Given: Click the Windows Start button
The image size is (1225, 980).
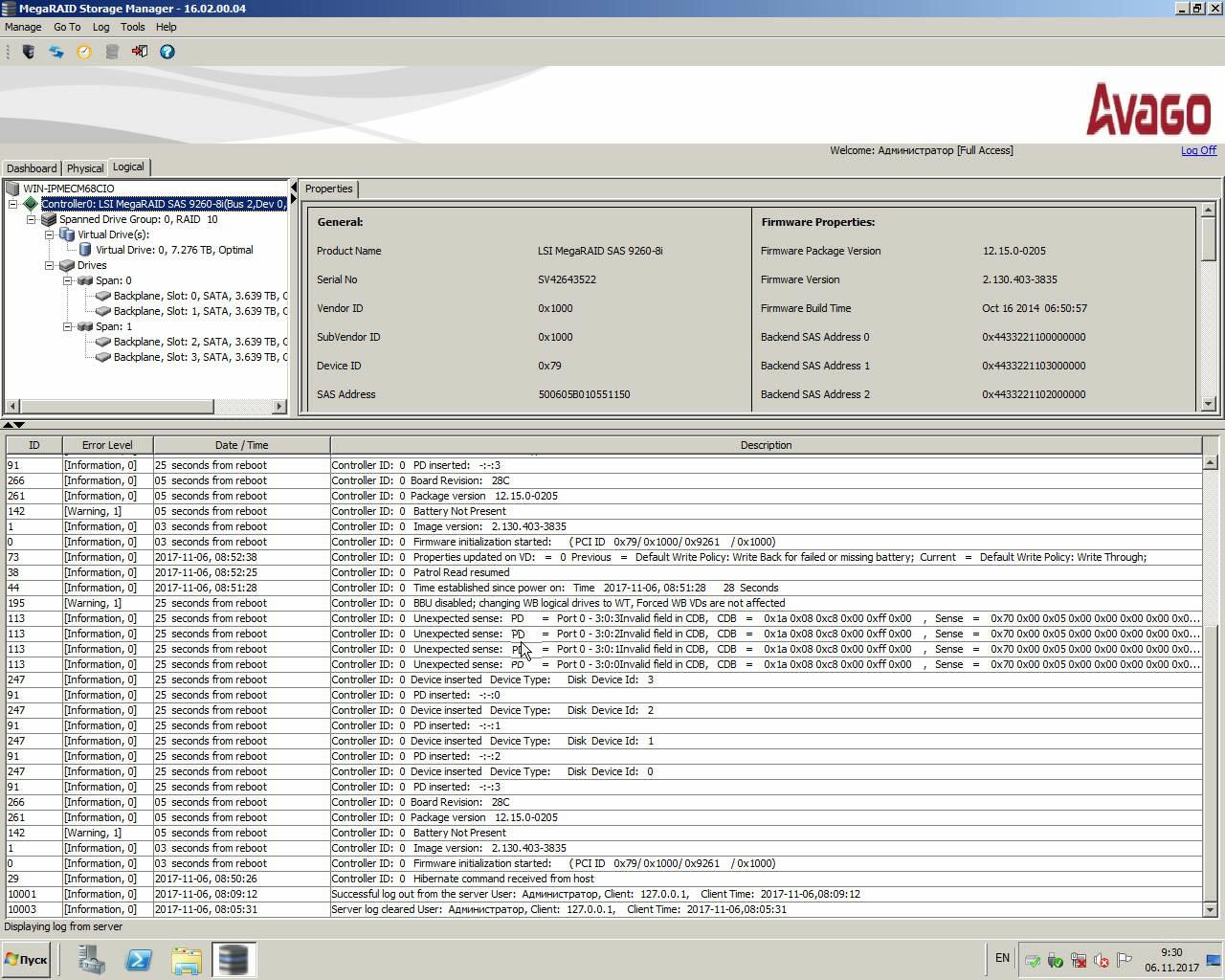Looking at the screenshot, I should [x=27, y=959].
